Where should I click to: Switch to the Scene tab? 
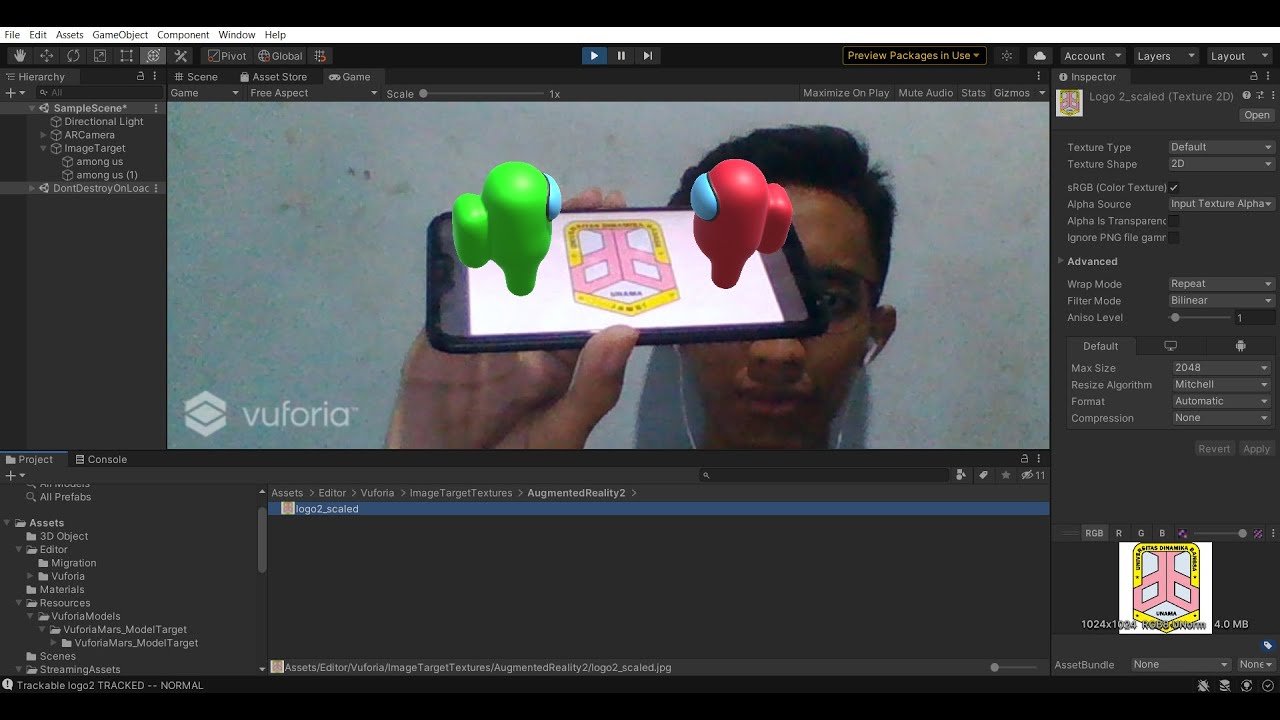pyautogui.click(x=196, y=77)
